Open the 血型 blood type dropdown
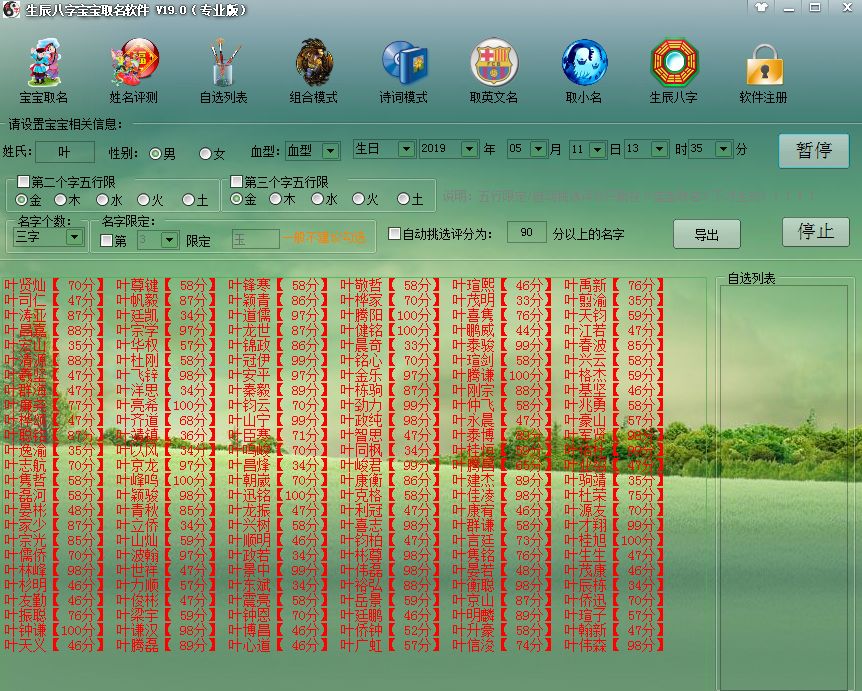The width and height of the screenshot is (862, 691). pos(330,151)
